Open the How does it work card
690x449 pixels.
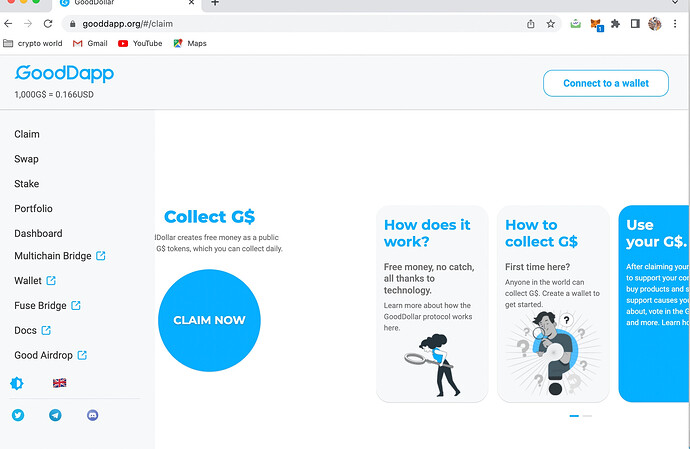click(432, 304)
